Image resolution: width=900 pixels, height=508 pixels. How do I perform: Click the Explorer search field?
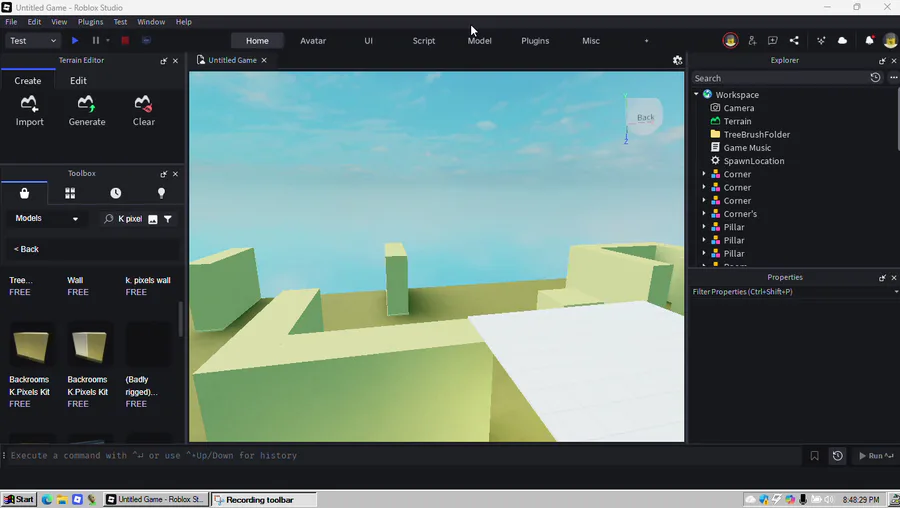778,78
